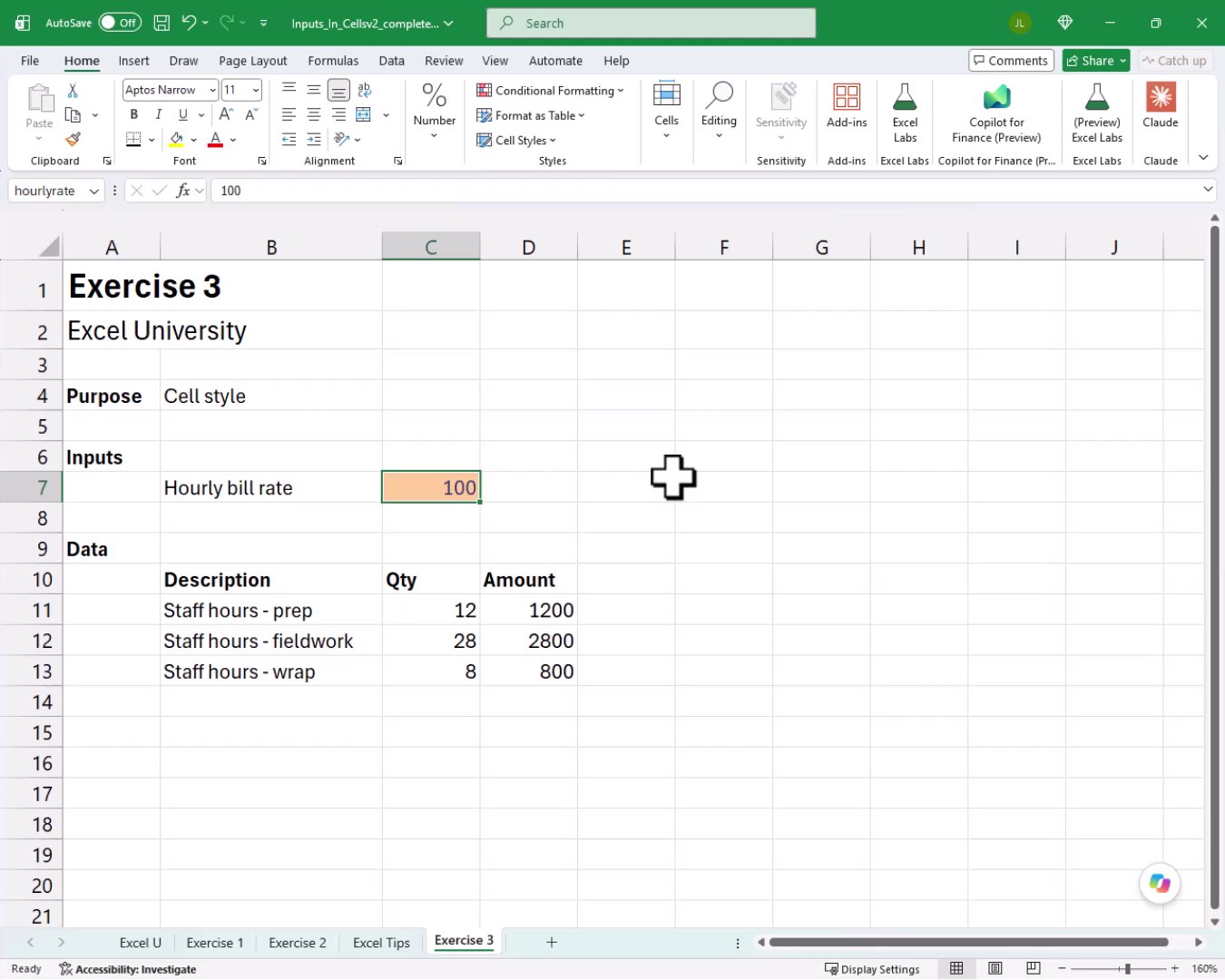This screenshot has height=980, width=1225.
Task: Add a new sheet with plus button
Action: tap(551, 942)
